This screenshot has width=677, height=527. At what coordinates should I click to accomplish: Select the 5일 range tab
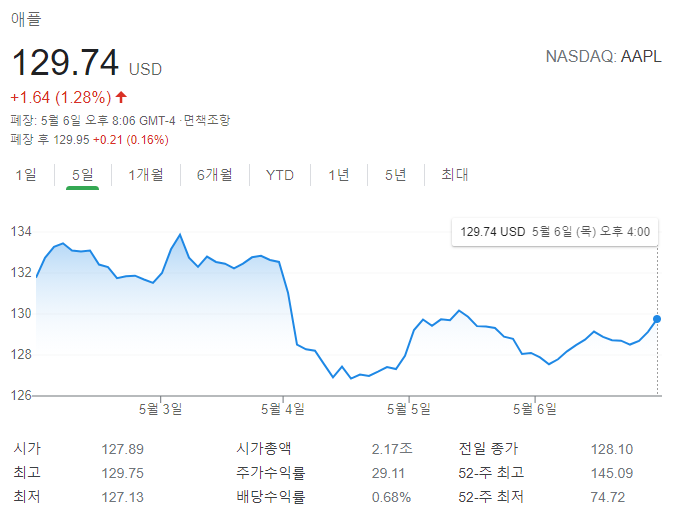coord(82,175)
